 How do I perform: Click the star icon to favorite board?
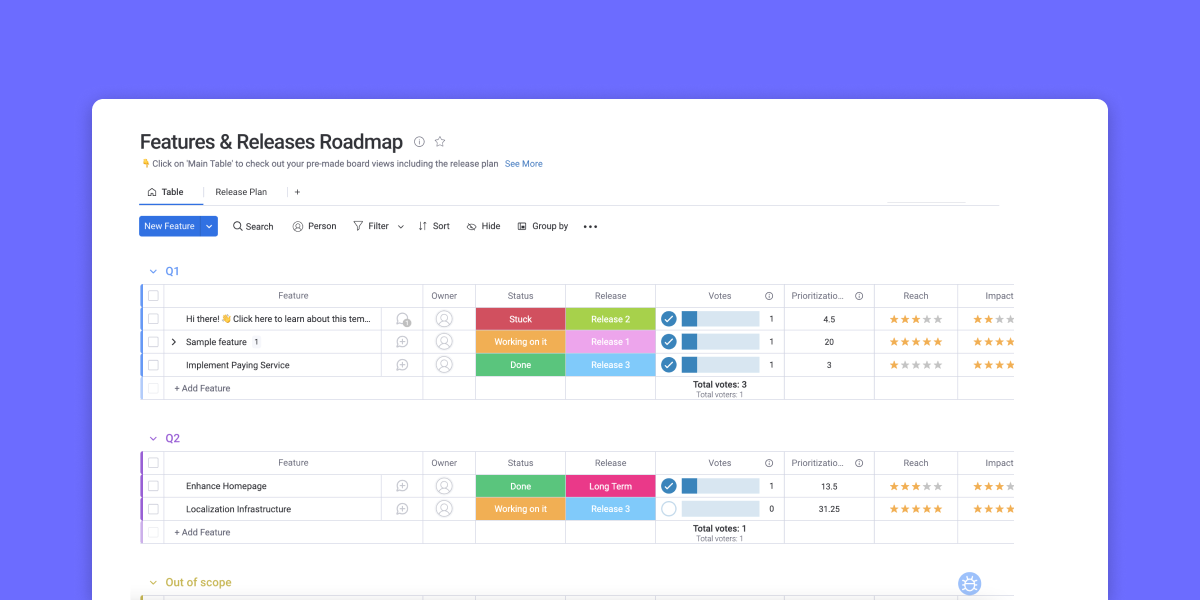pyautogui.click(x=440, y=142)
